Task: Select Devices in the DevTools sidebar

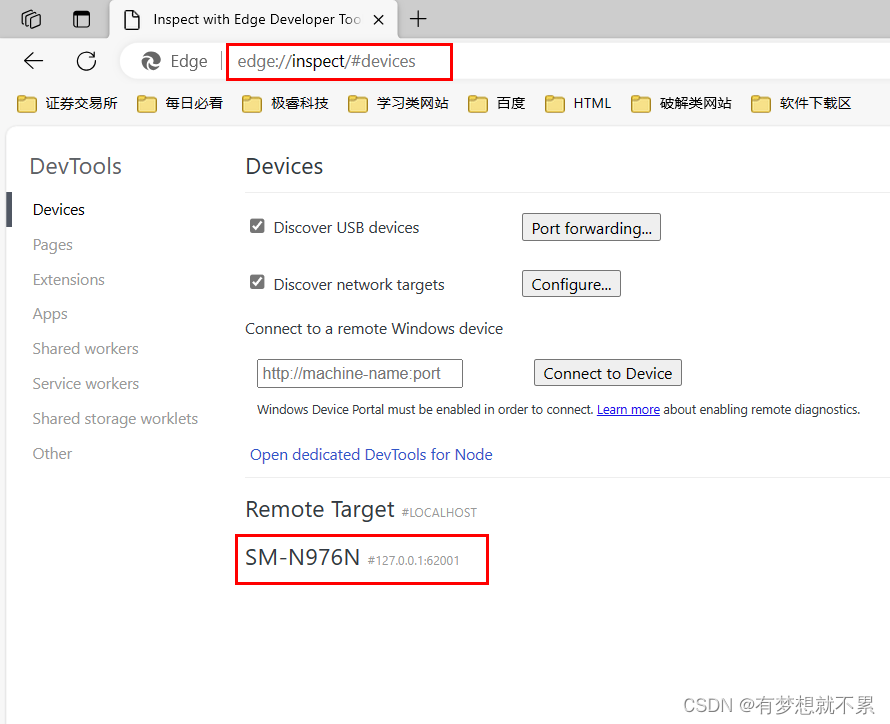Action: 58,210
